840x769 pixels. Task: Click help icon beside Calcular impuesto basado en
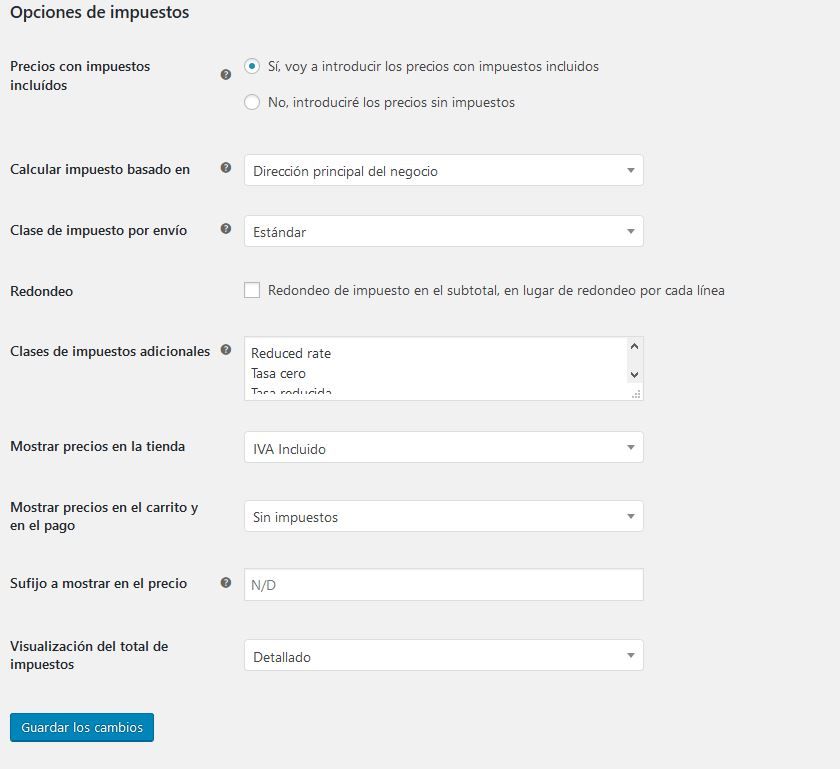[x=226, y=168]
